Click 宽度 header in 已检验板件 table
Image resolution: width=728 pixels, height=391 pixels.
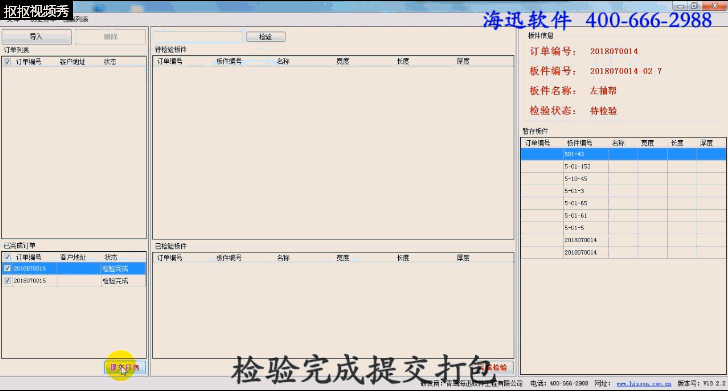(x=343, y=257)
